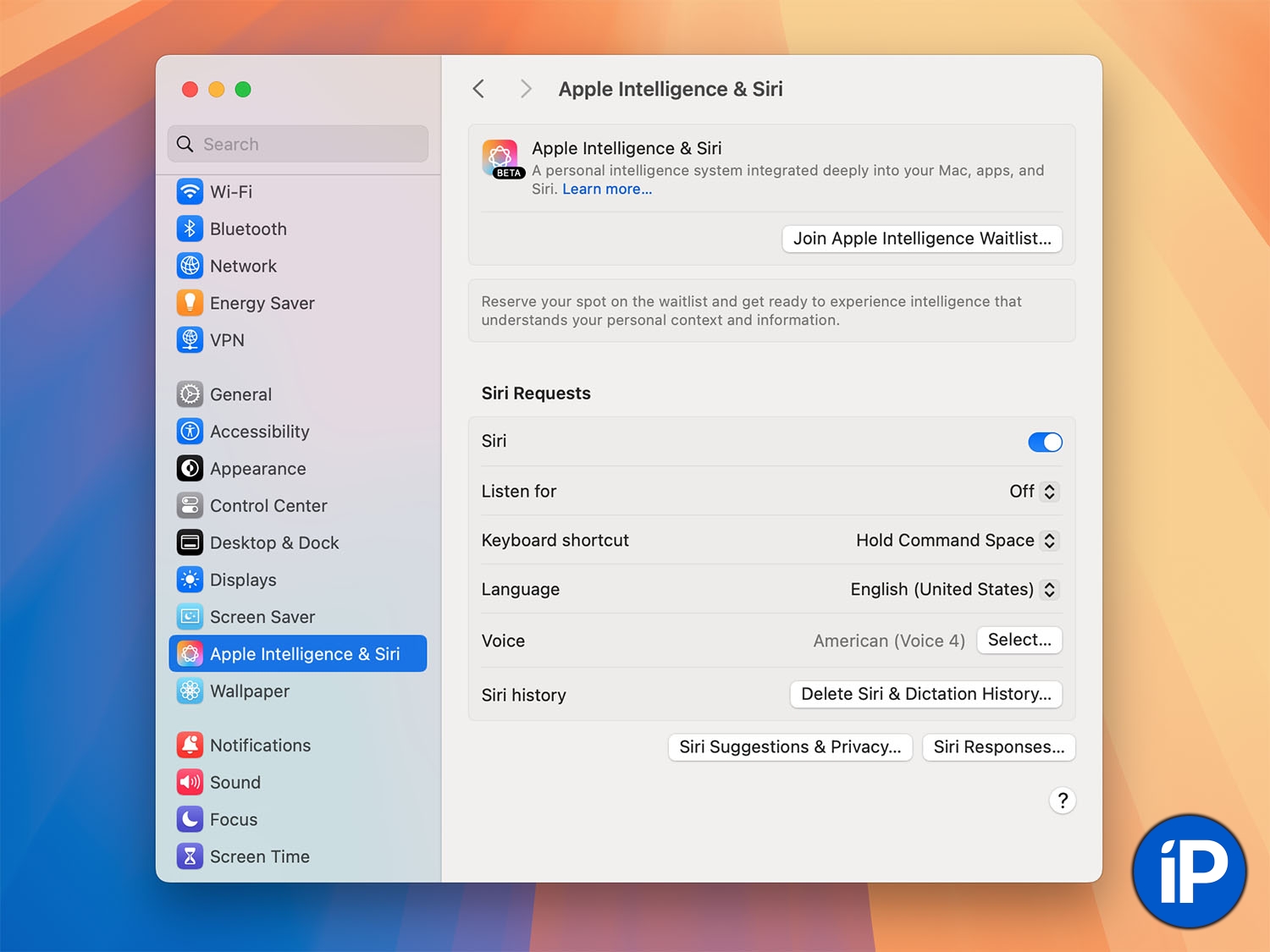Image resolution: width=1270 pixels, height=952 pixels.
Task: Click Join Apple Intelligence Waitlist button
Action: click(x=921, y=239)
